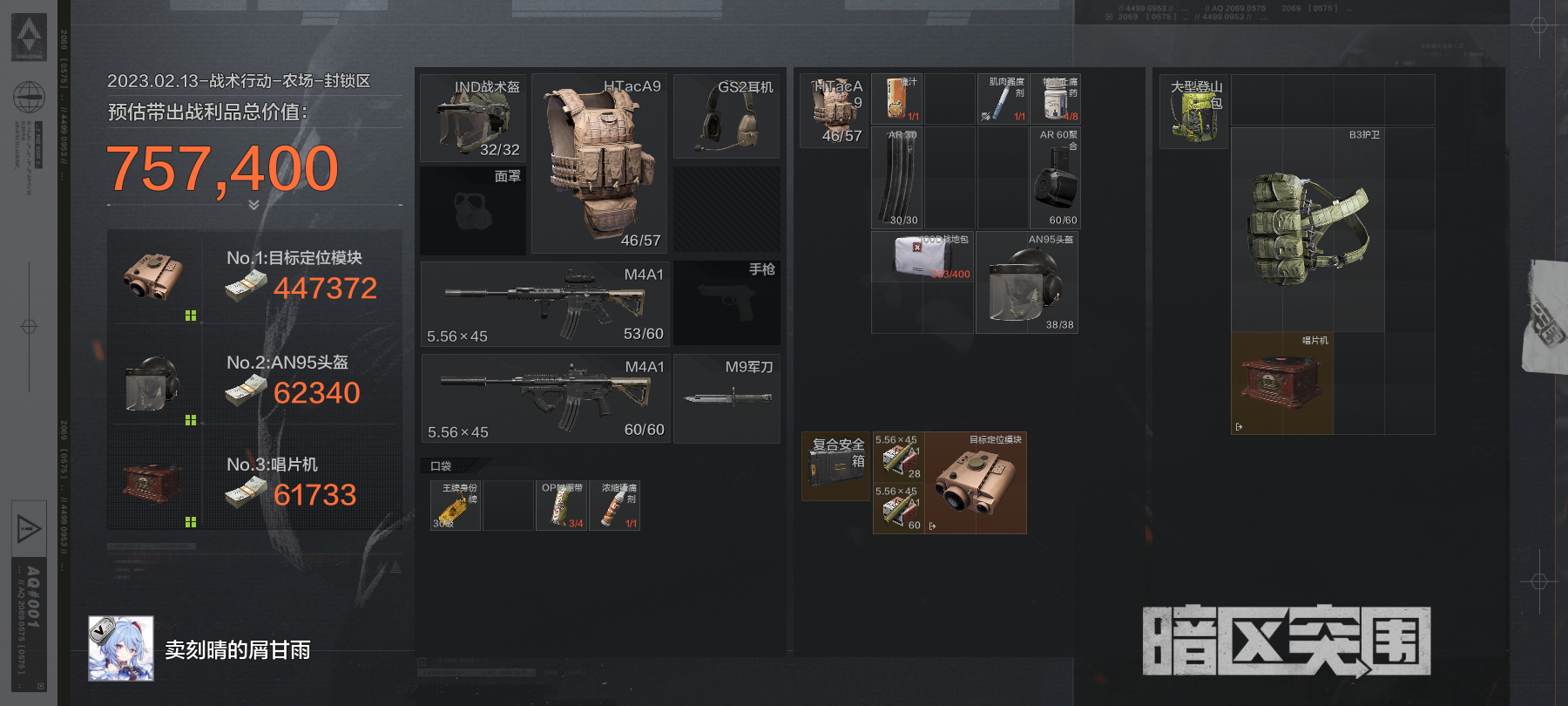
Task: Click the logo icon on left sidebar
Action: click(x=29, y=37)
